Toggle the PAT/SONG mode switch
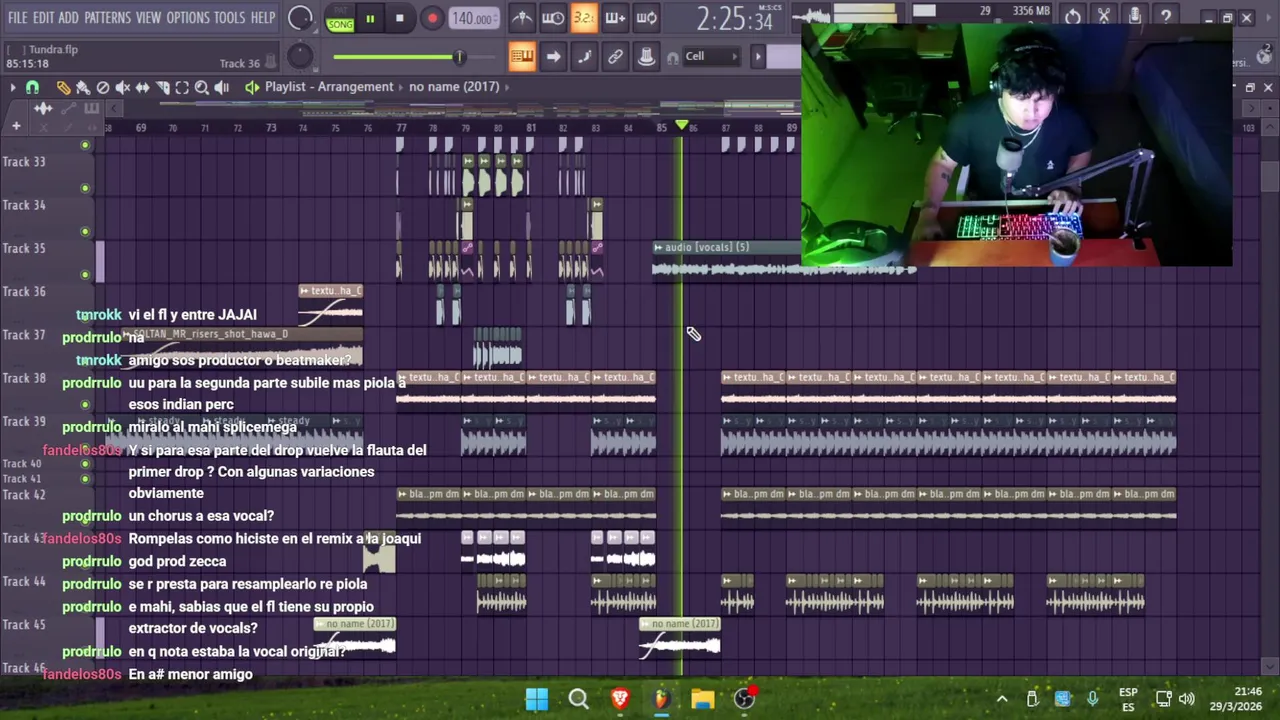 340,18
